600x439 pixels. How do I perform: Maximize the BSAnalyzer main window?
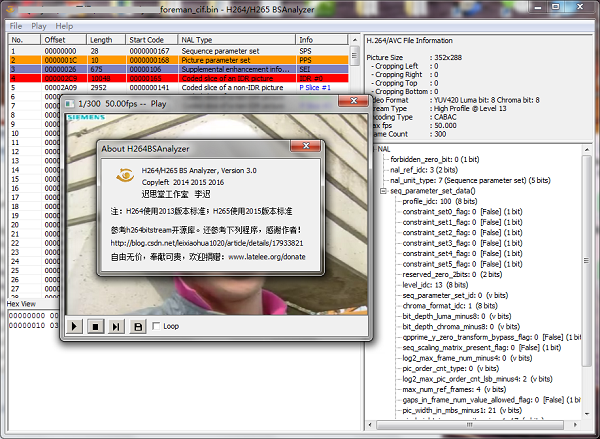pos(556,7)
